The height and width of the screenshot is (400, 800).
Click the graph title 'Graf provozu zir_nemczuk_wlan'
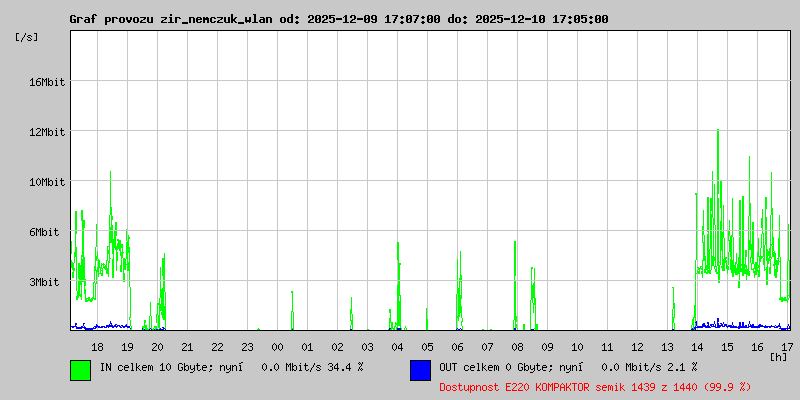171,19
